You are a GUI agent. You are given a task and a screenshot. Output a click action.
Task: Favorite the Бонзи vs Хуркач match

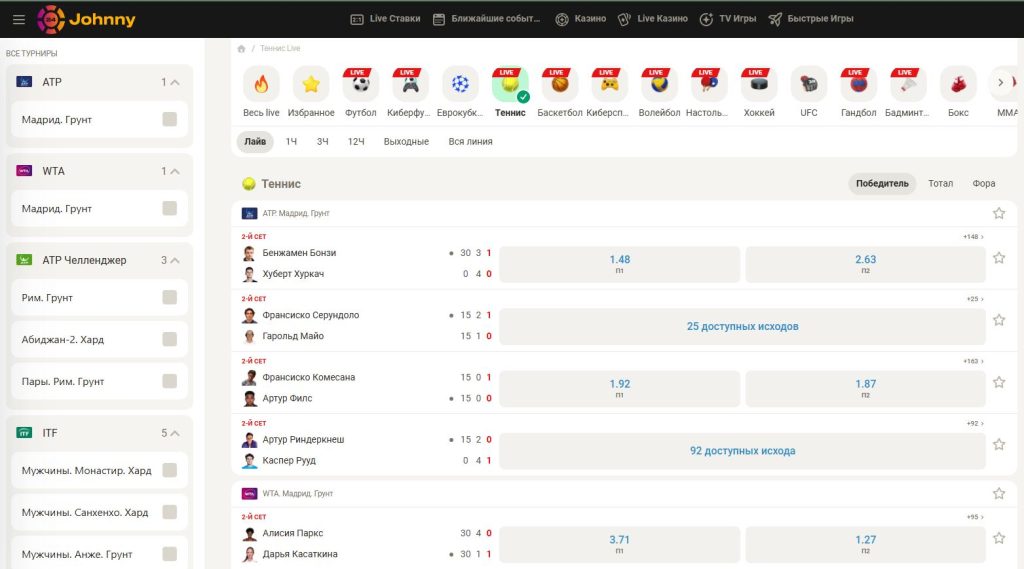[x=999, y=258]
